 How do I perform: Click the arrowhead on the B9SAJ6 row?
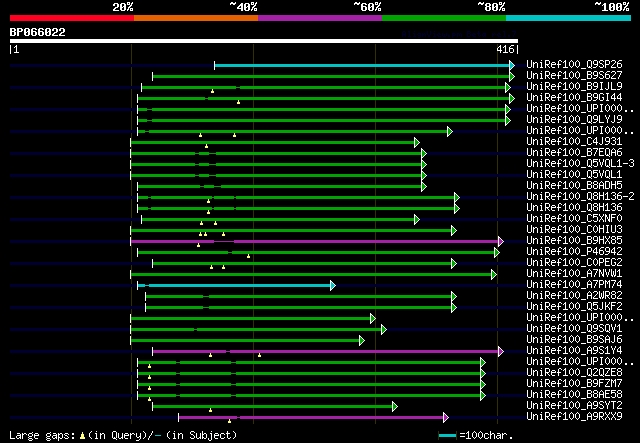[362, 341]
